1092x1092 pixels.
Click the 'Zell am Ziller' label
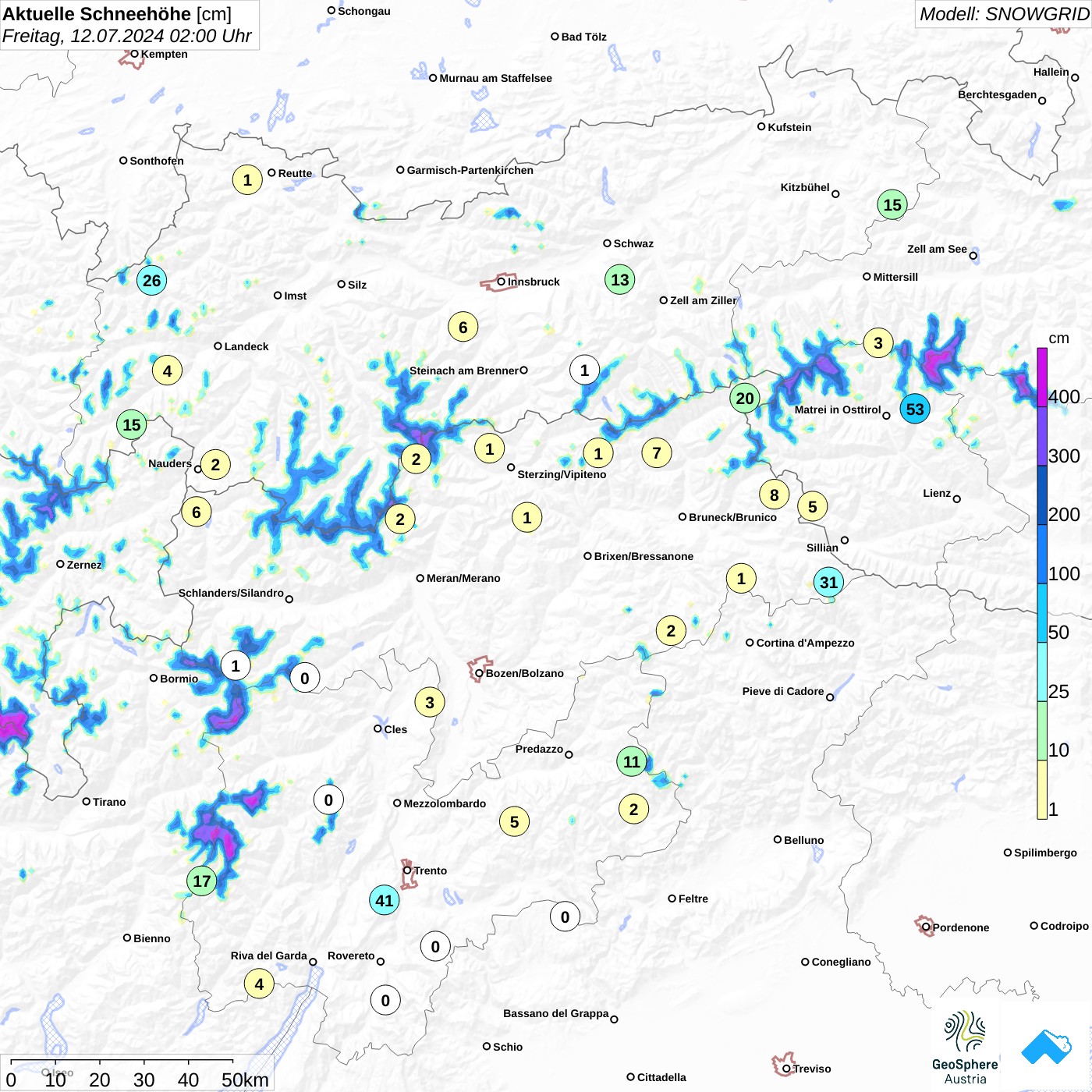(704, 300)
